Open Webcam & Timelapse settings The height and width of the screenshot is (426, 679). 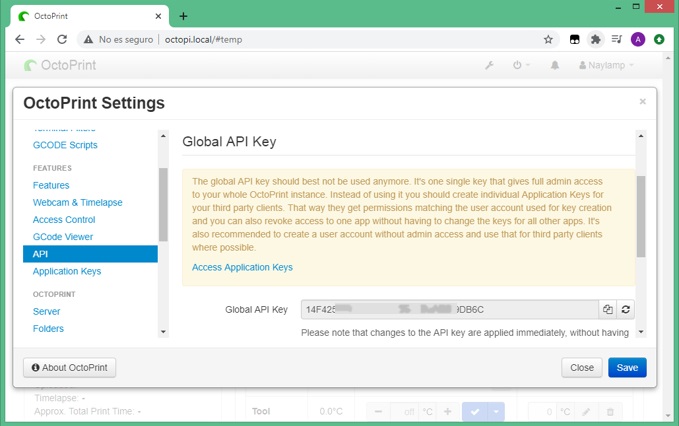pos(77,202)
